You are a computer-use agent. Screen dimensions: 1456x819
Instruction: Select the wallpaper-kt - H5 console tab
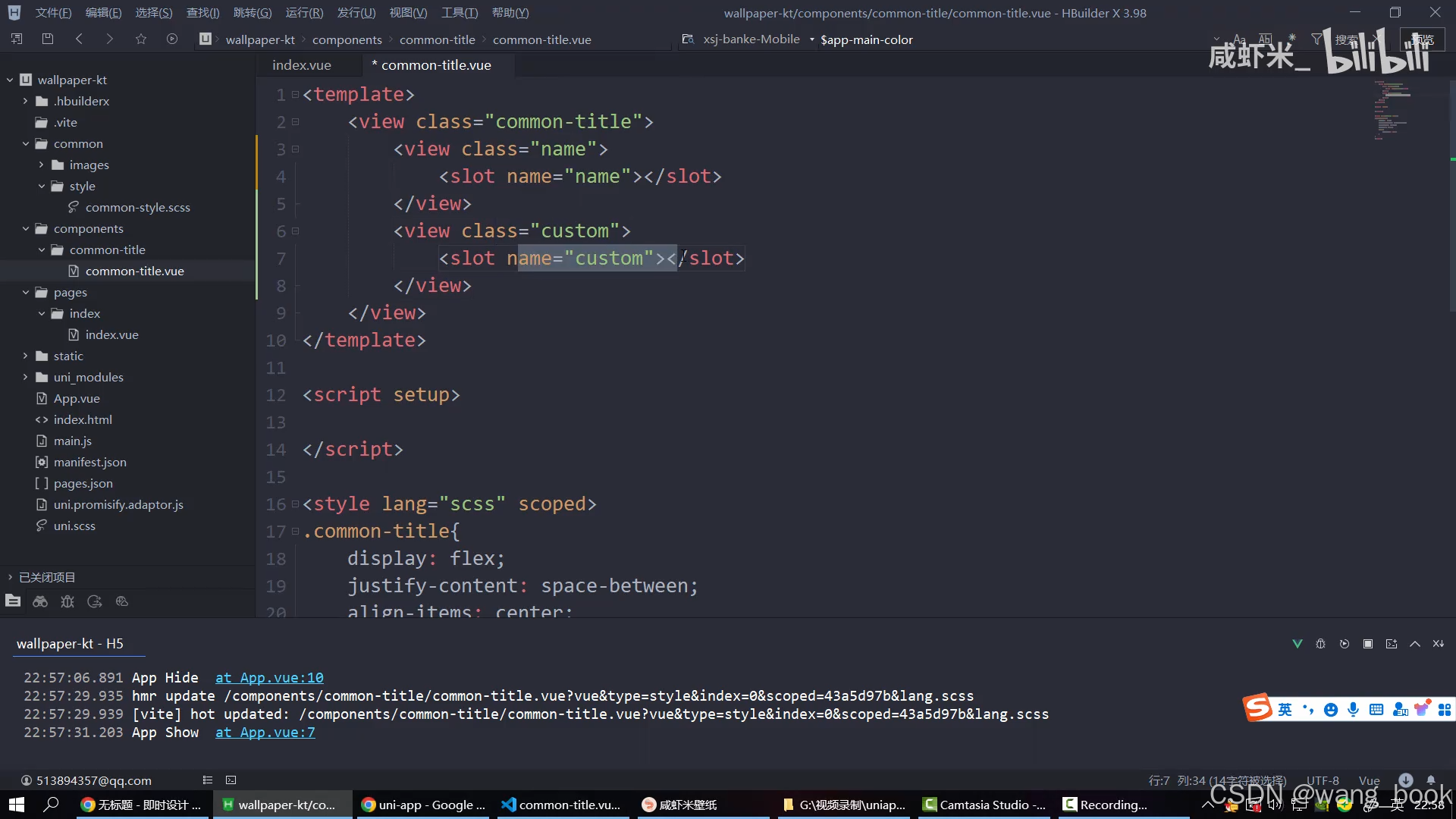tap(70, 644)
